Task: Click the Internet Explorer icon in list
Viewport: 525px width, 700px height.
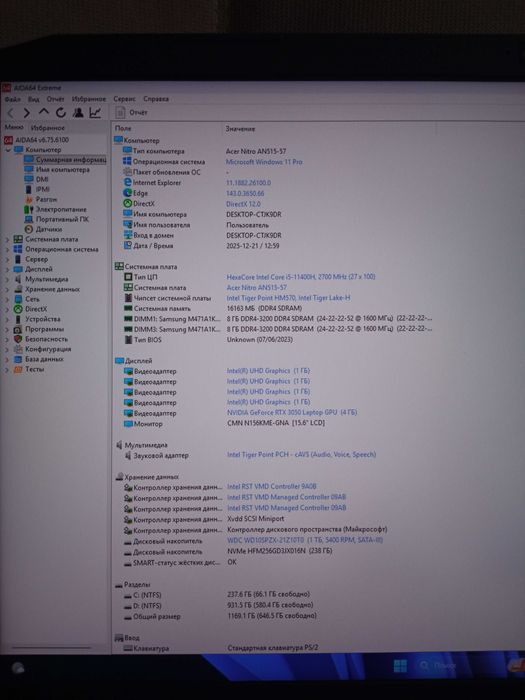Action: point(127,183)
